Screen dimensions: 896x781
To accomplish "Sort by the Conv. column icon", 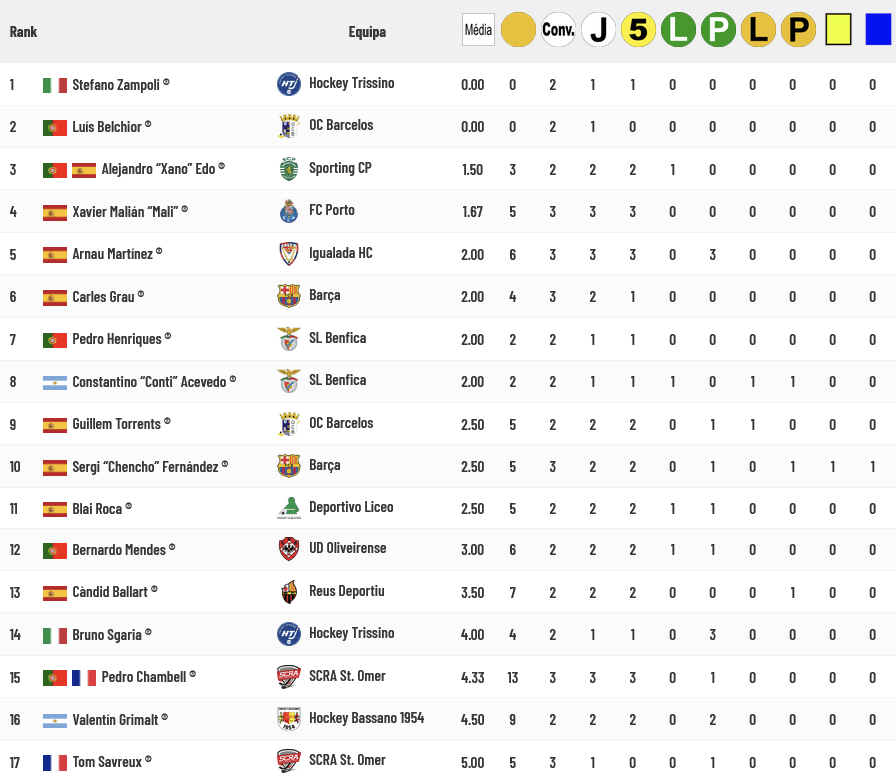I will 558,30.
